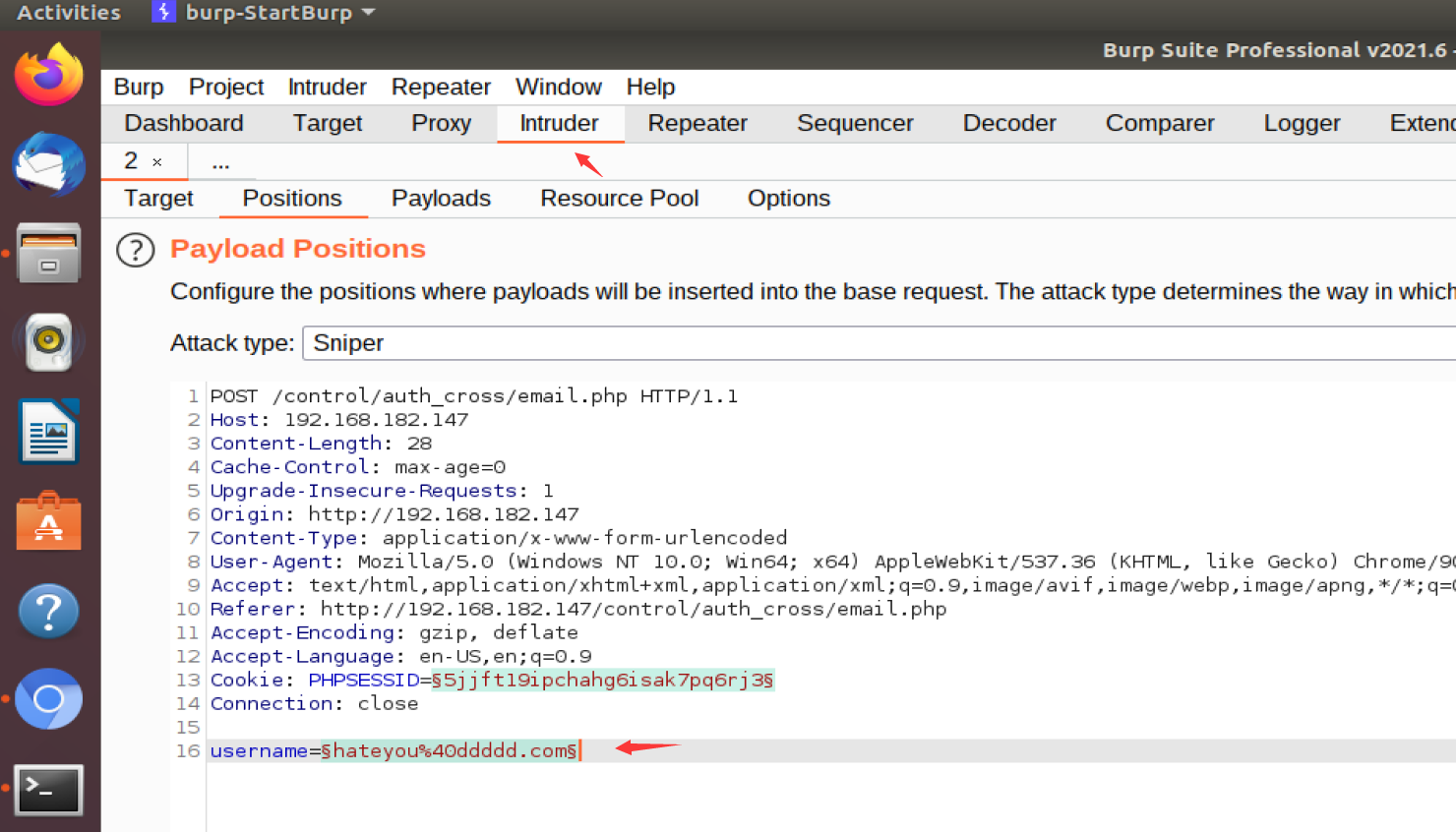The width and height of the screenshot is (1456, 832).
Task: Open the Help menu
Action: [x=650, y=87]
